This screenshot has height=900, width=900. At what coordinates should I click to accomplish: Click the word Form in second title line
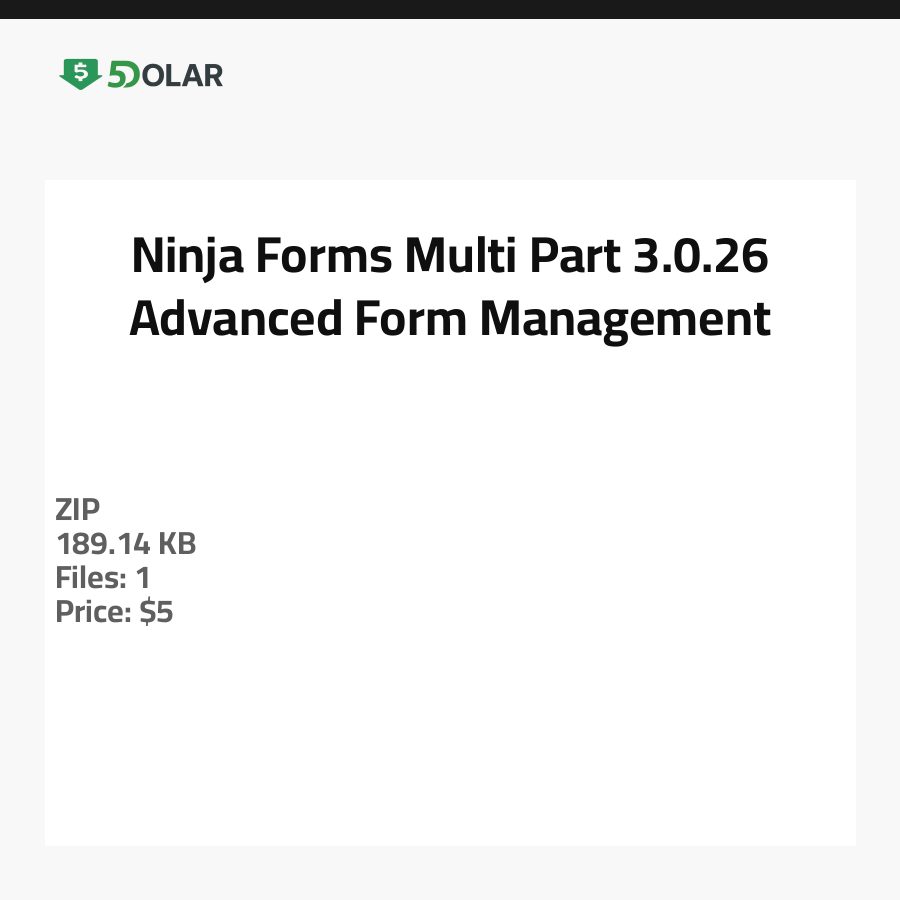(x=411, y=320)
